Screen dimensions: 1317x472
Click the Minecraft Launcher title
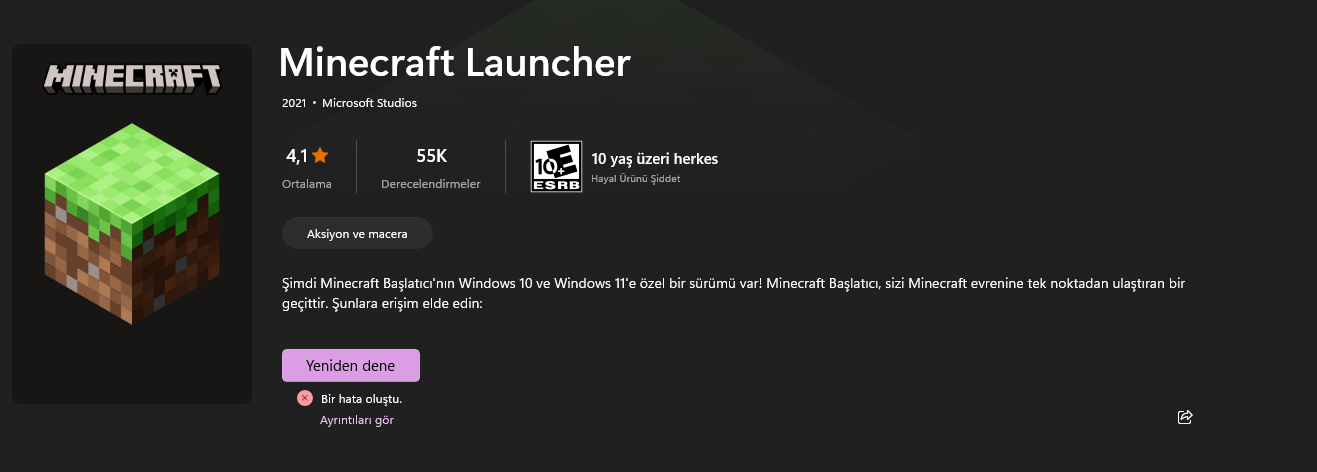[455, 63]
